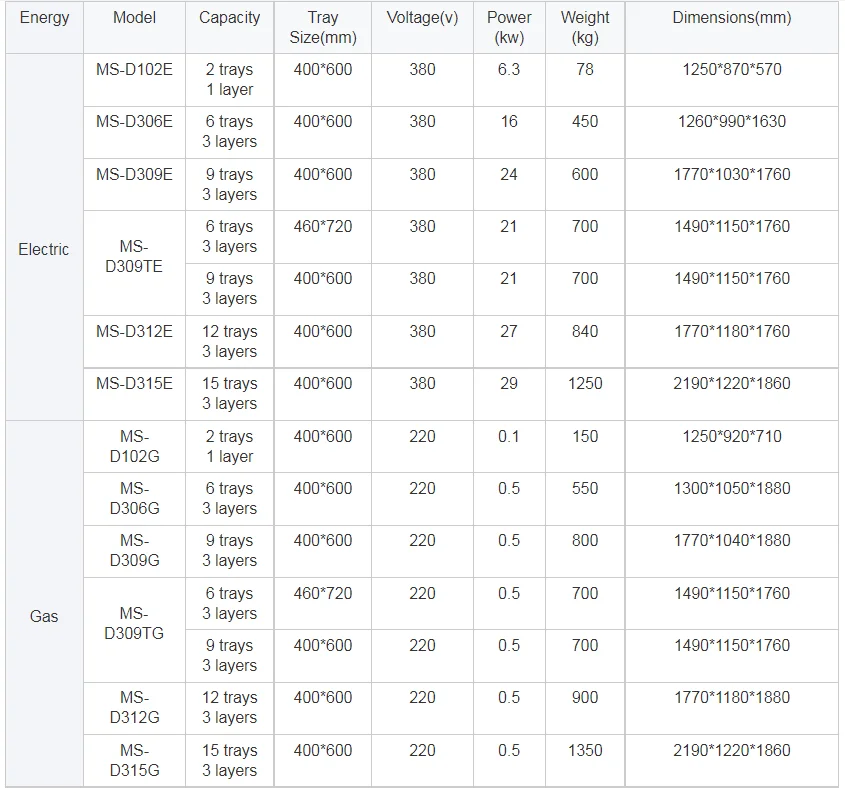The height and width of the screenshot is (793, 845).
Task: Click the 6.3 power value cell
Action: [x=509, y=70]
